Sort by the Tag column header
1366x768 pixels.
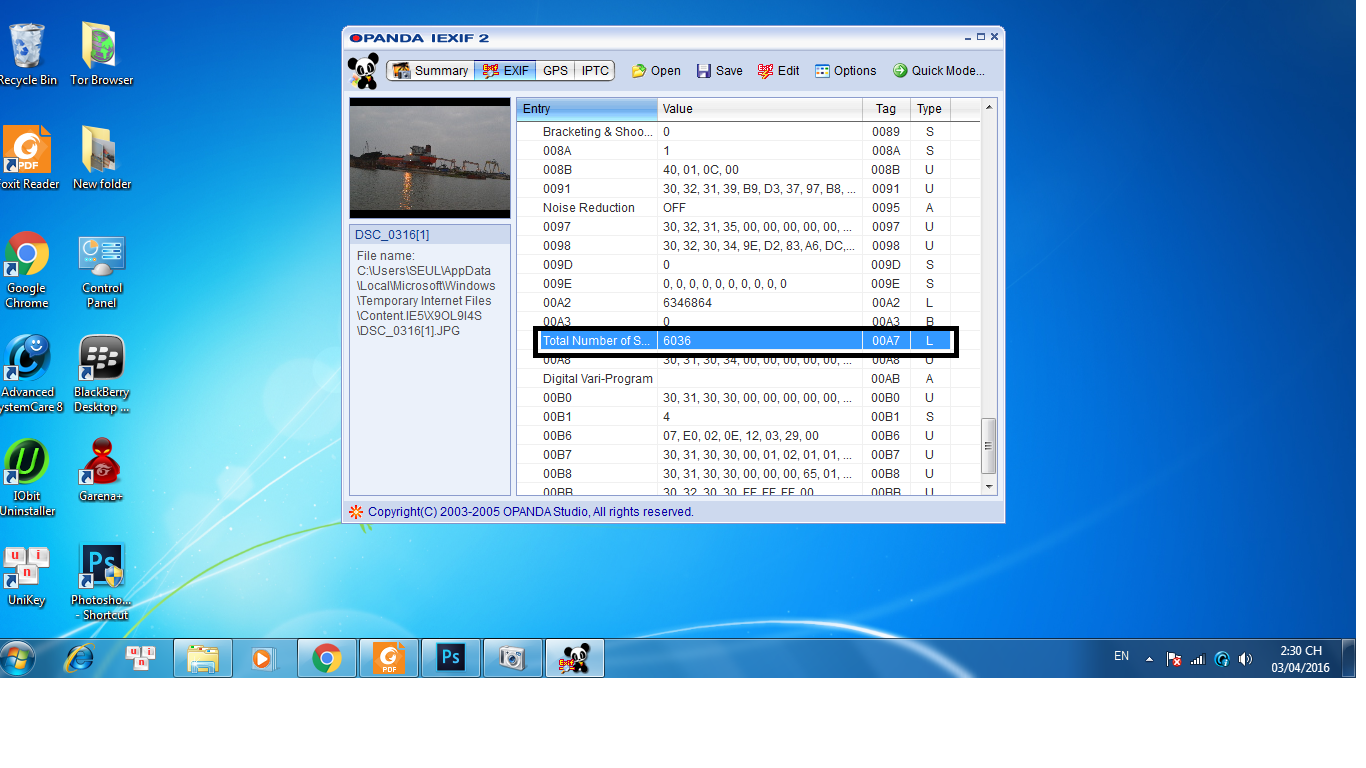point(886,109)
